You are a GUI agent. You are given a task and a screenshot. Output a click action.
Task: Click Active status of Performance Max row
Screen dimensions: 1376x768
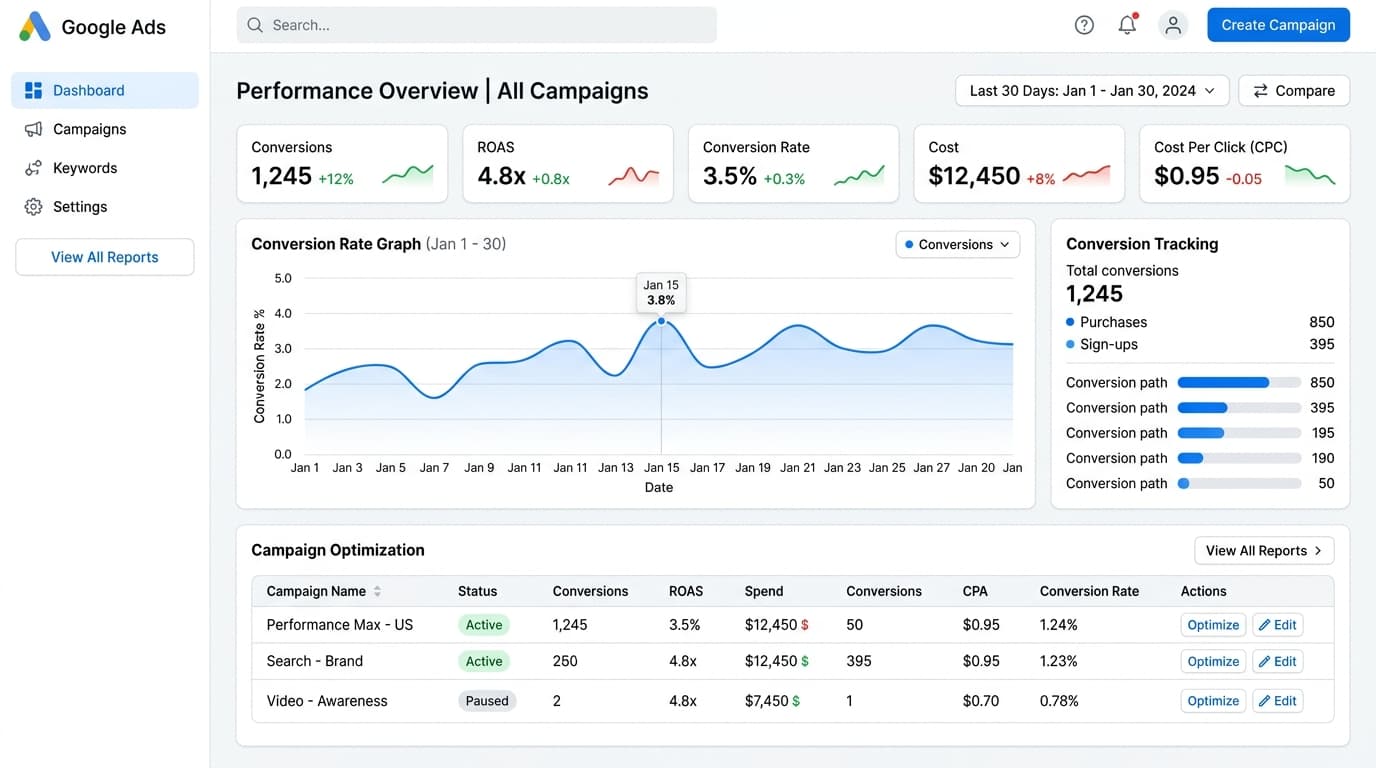pyautogui.click(x=484, y=625)
